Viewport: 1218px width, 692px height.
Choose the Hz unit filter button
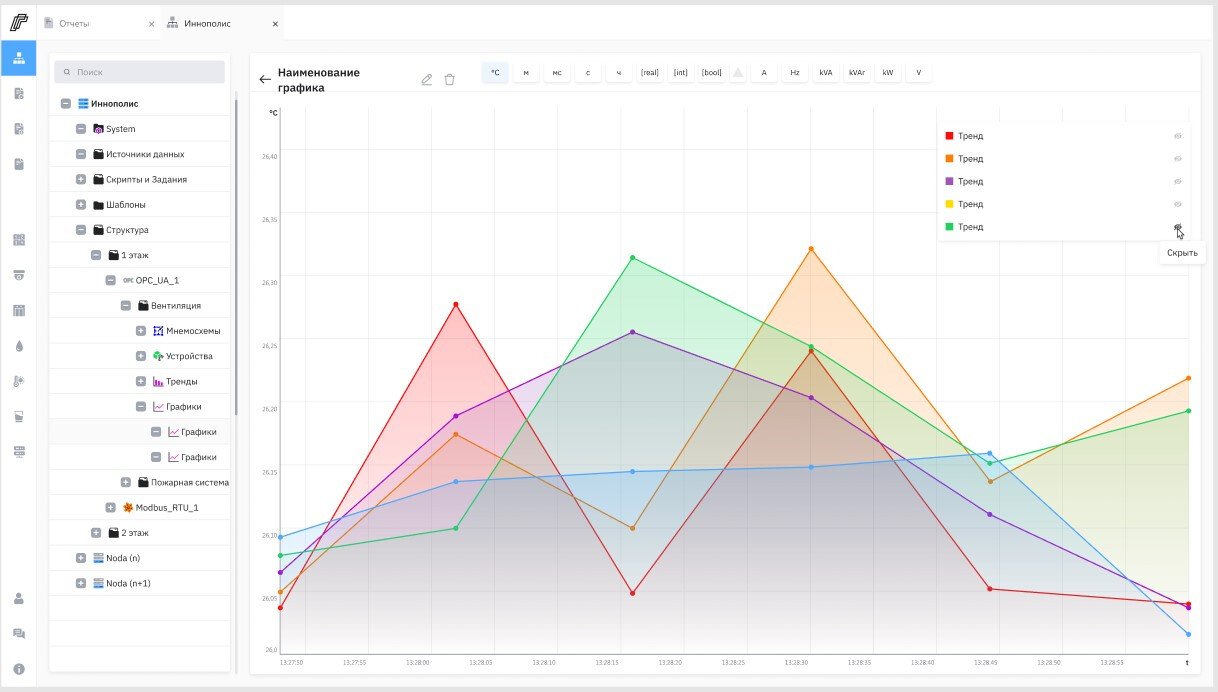point(795,73)
